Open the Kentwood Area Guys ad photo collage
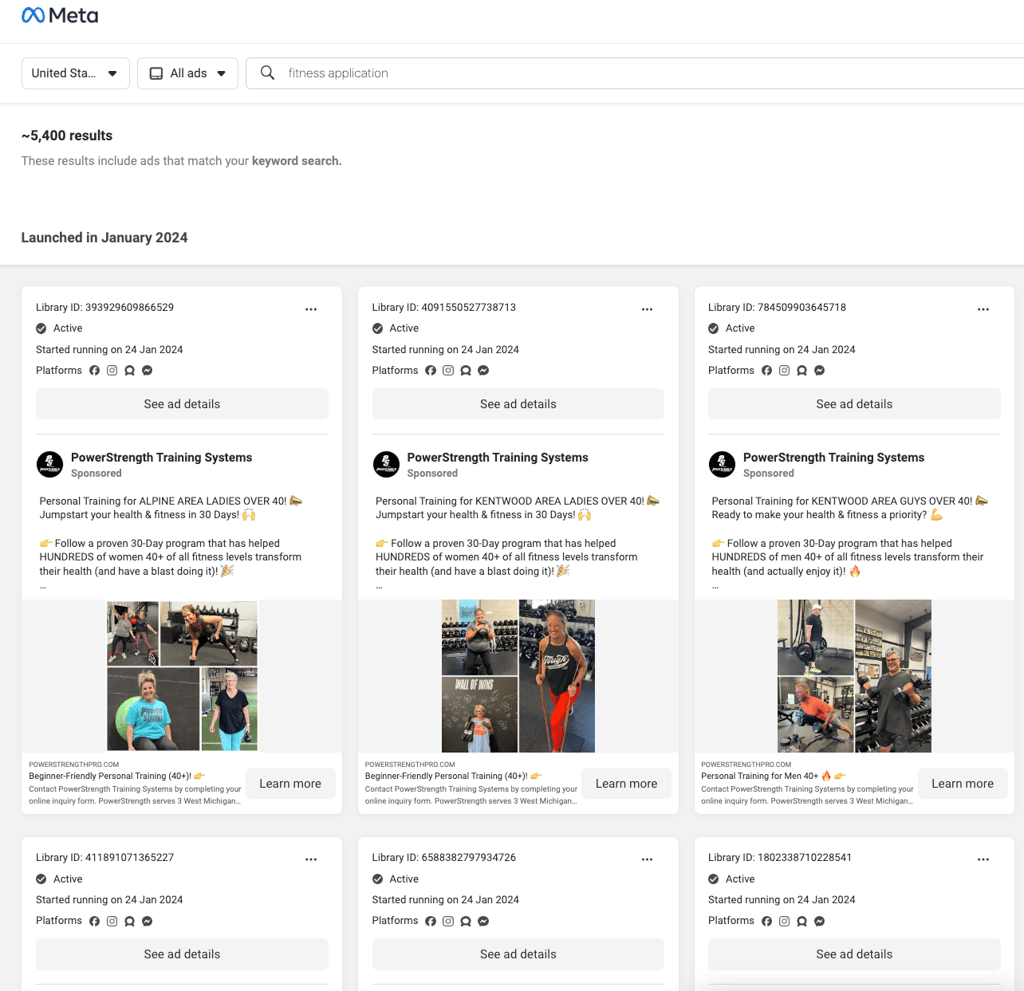This screenshot has height=991, width=1024. (x=854, y=675)
